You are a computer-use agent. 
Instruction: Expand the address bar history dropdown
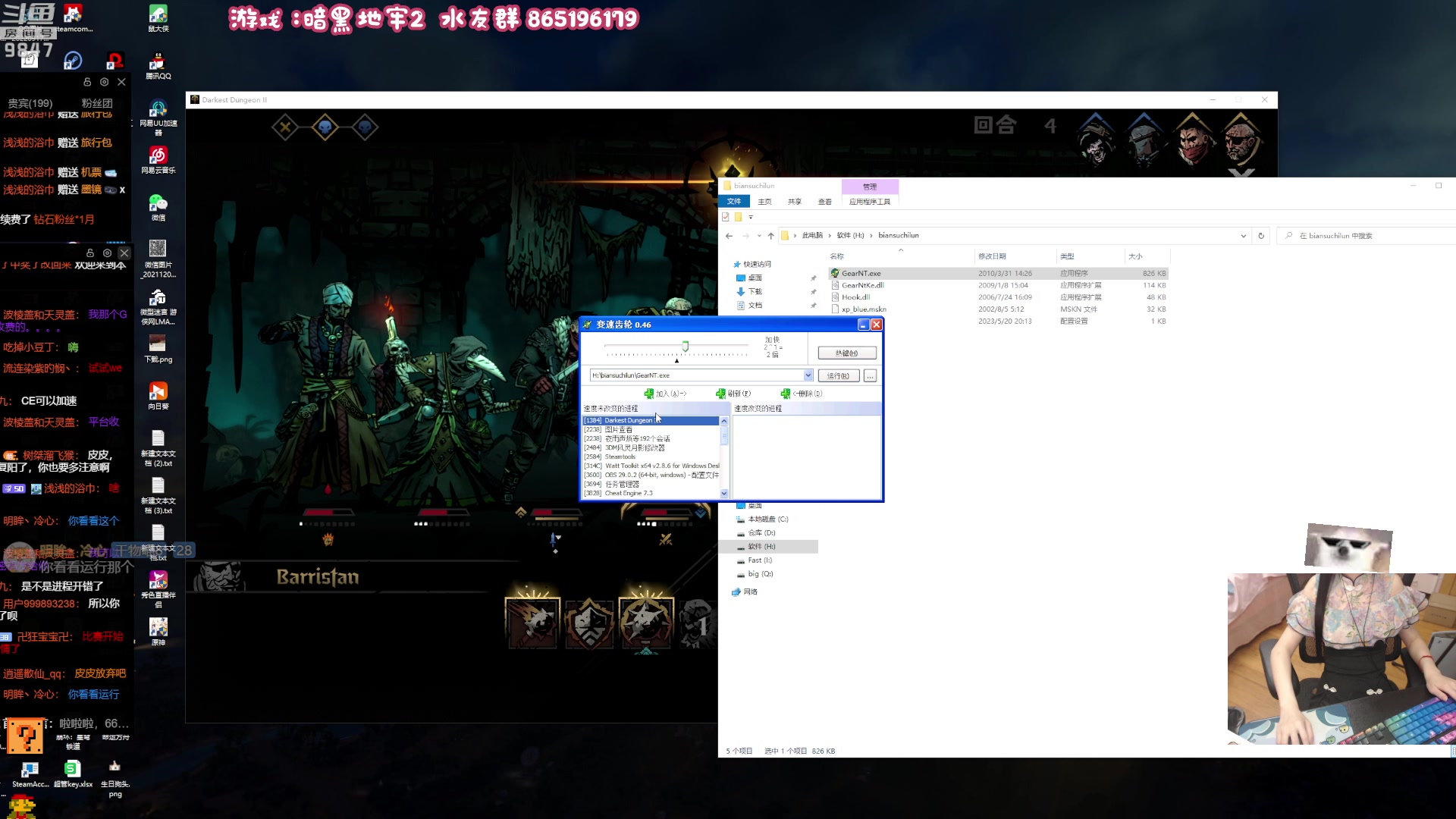[1243, 236]
